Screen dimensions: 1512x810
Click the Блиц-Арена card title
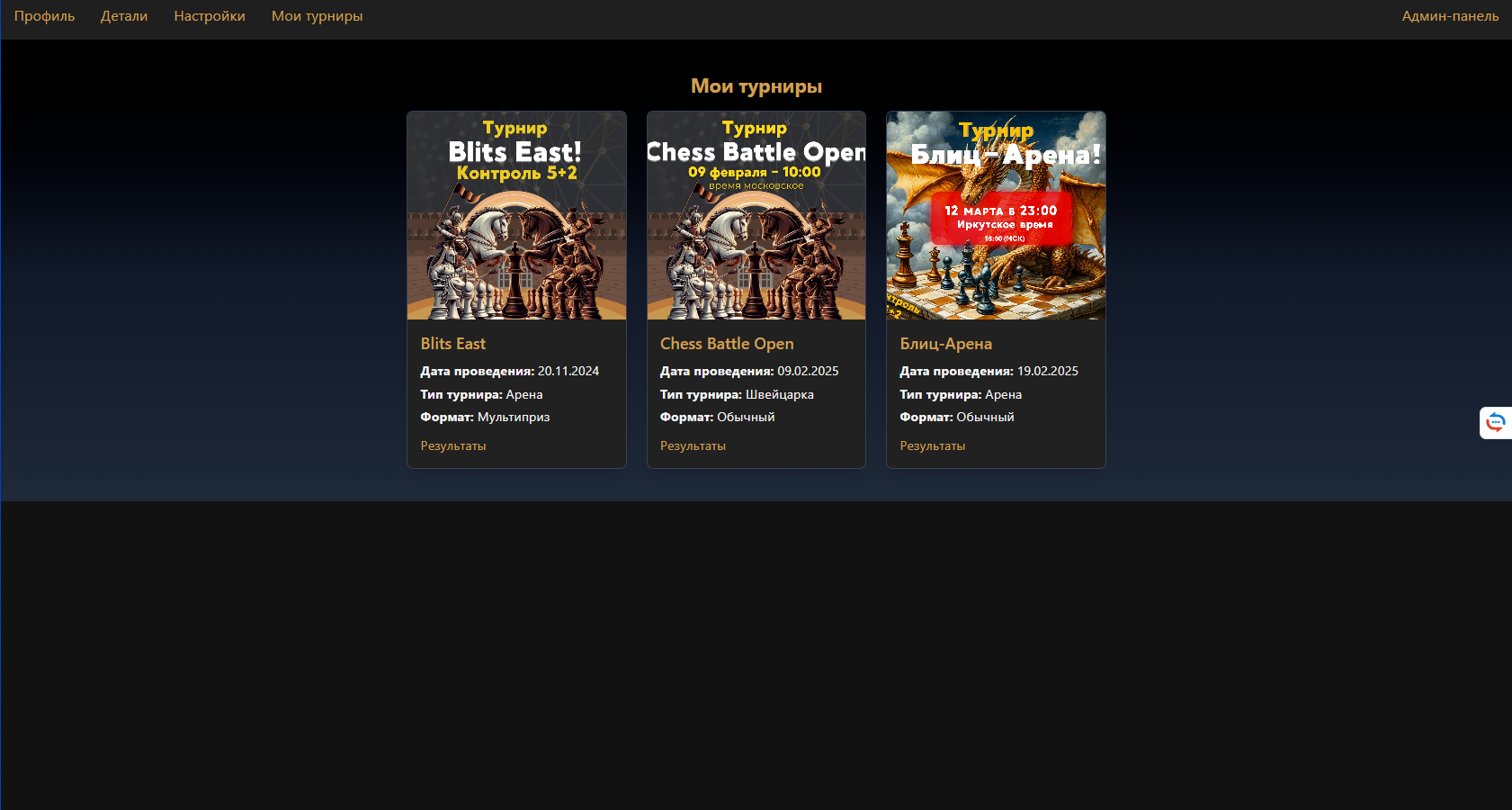tap(946, 344)
